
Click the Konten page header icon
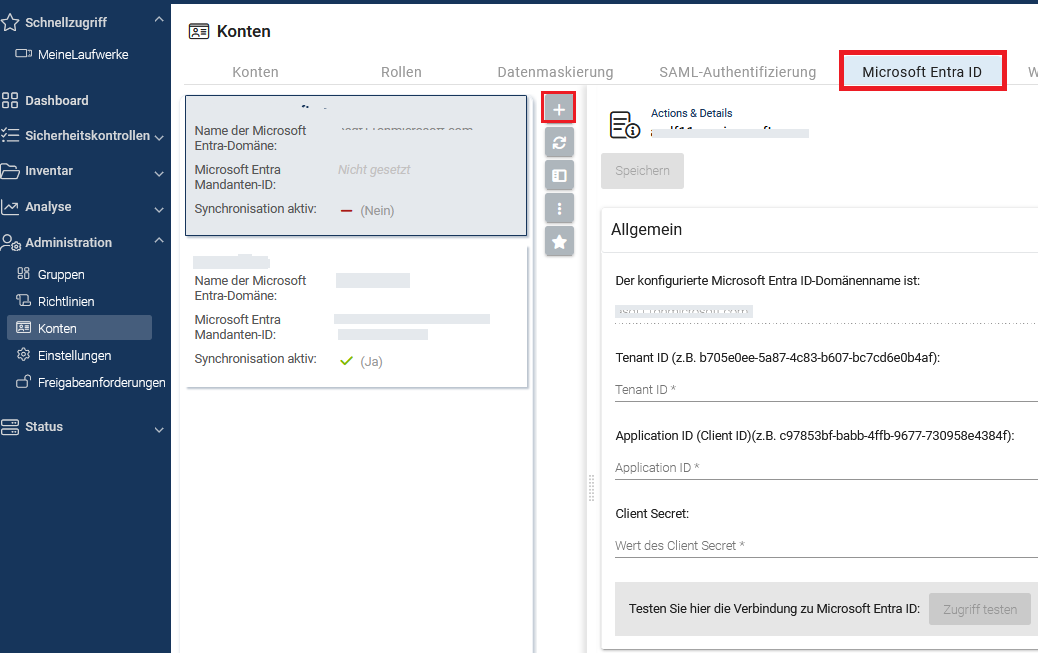click(x=199, y=31)
